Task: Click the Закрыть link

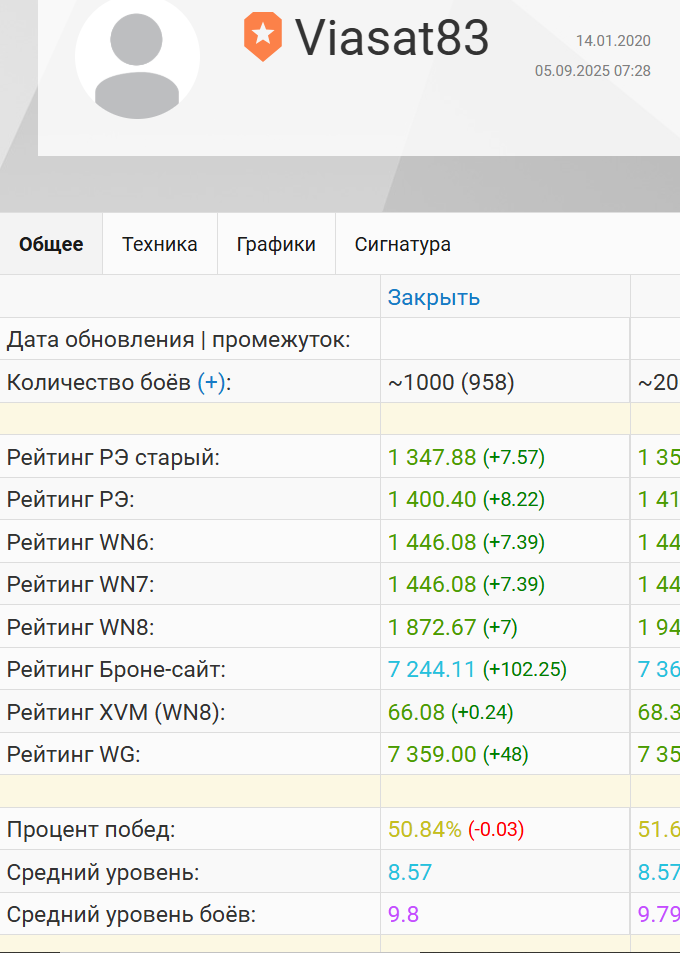Action: pyautogui.click(x=434, y=297)
